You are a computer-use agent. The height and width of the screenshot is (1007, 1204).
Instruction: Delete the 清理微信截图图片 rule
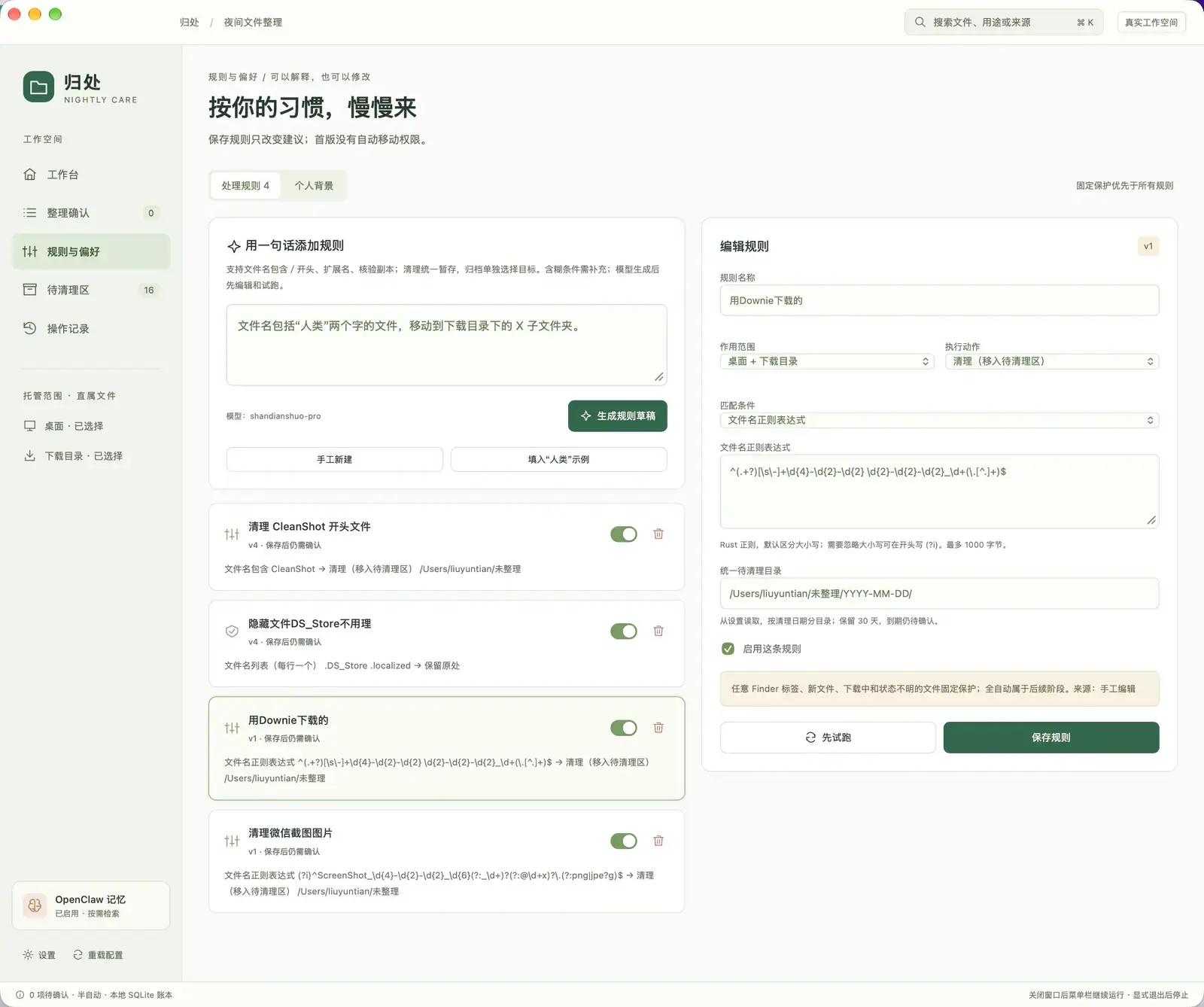point(658,841)
